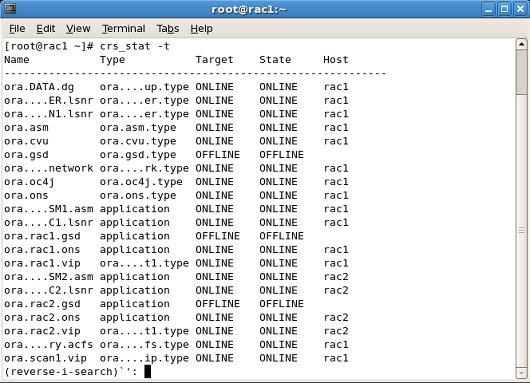Viewport: 530px width, 383px height.
Task: Click the 'ora.rac2.ons' resource name
Action: 42,317
